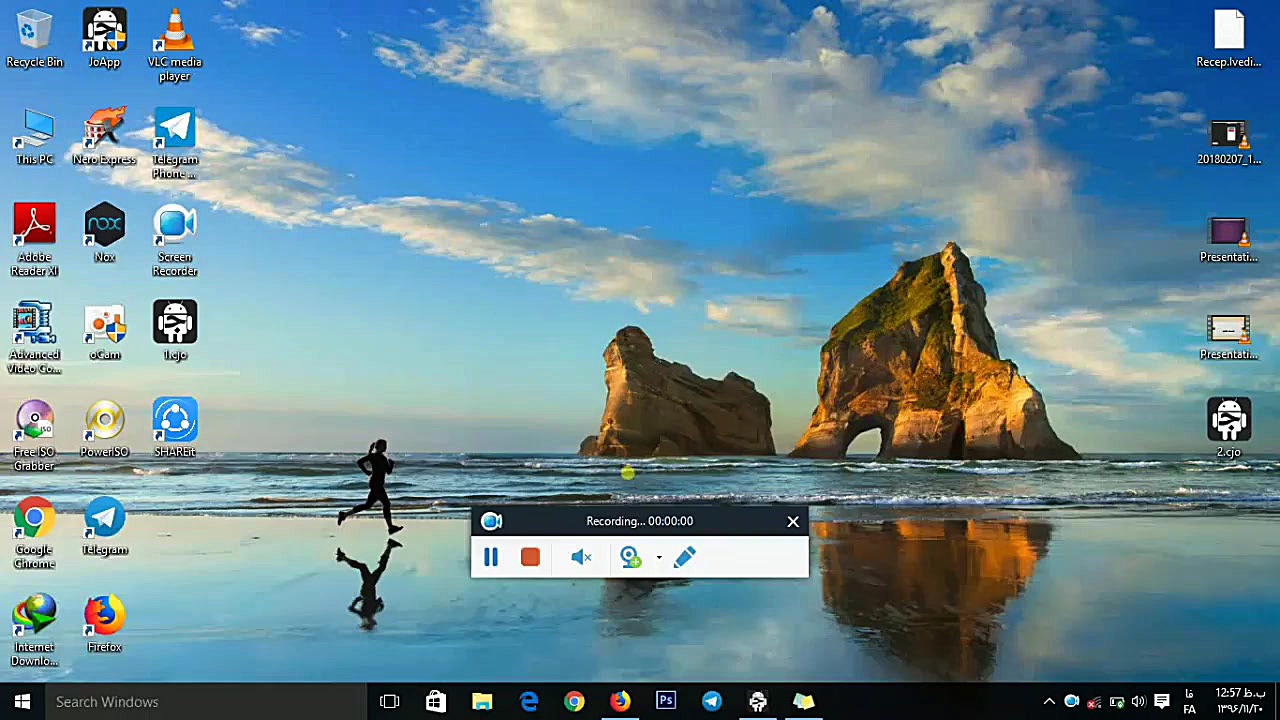Viewport: 1280px width, 720px height.
Task: Close the recording toolbar
Action: click(793, 521)
